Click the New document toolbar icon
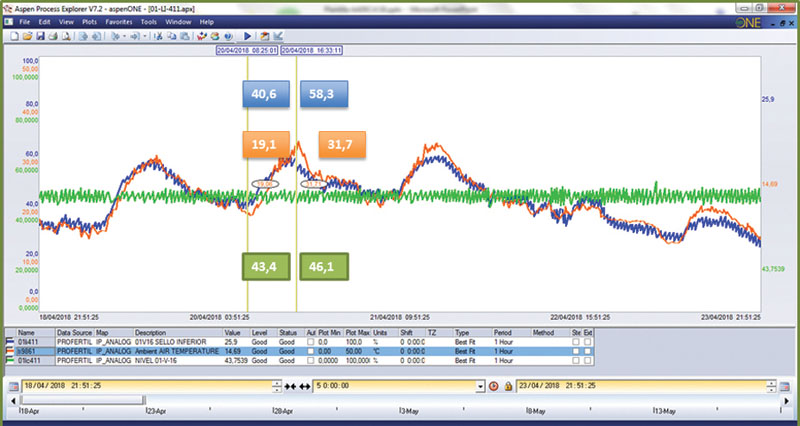Screen dimensions: 800x426 coord(14,36)
